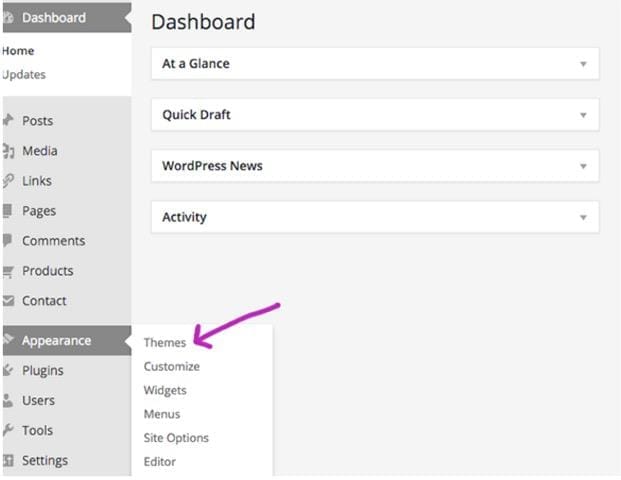Toggle the Activity widget arrow
The image size is (621, 480).
pos(583,217)
